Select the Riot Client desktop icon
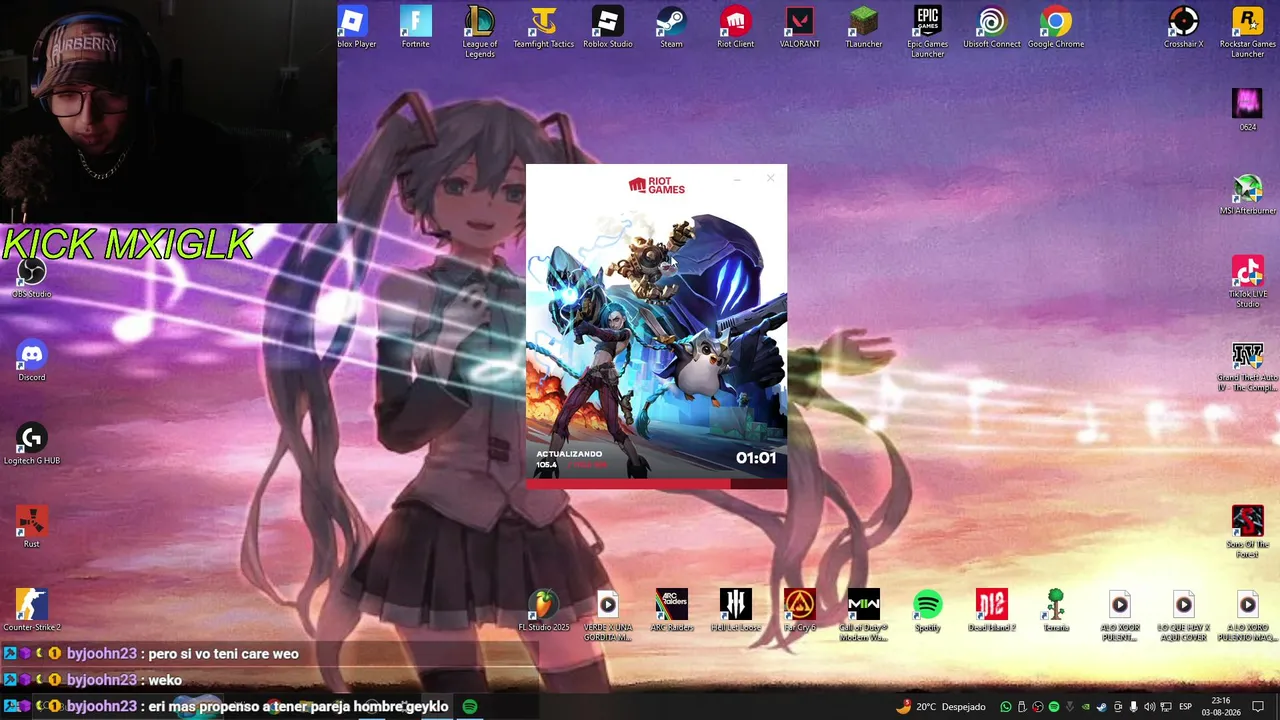 pos(735,27)
